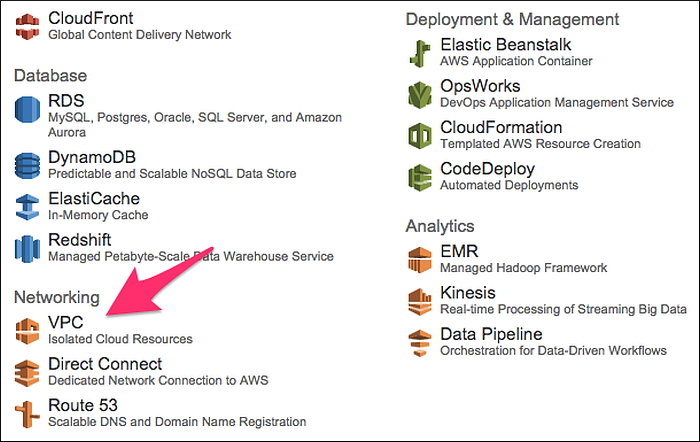The width and height of the screenshot is (700, 442).
Task: Click the Data Pipeline icon
Action: pyautogui.click(x=420, y=343)
